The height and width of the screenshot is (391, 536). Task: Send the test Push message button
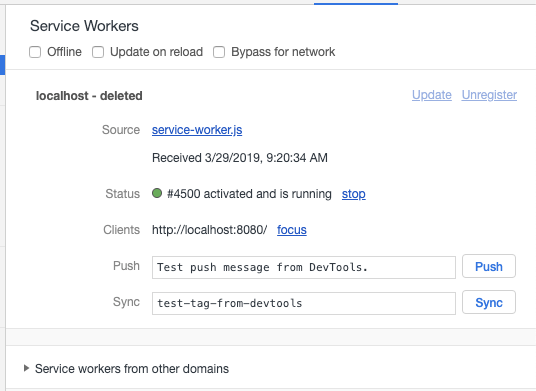coord(489,266)
